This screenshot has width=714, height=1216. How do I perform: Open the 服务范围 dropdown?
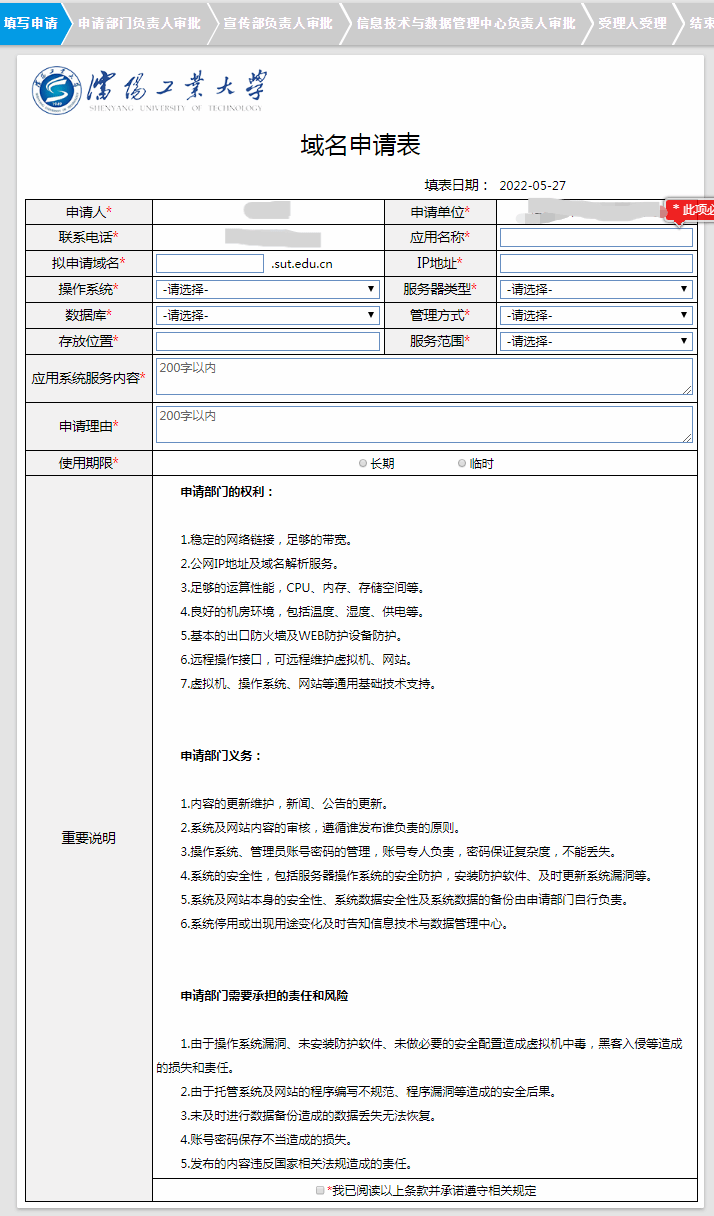(x=596, y=341)
